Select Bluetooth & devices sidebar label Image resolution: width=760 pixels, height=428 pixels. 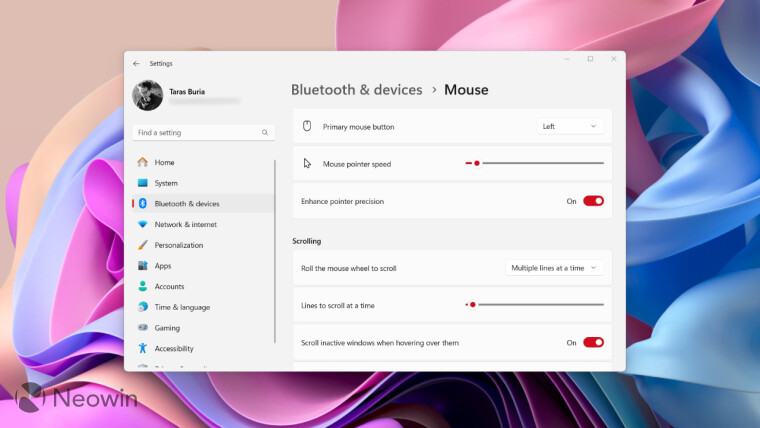point(187,204)
